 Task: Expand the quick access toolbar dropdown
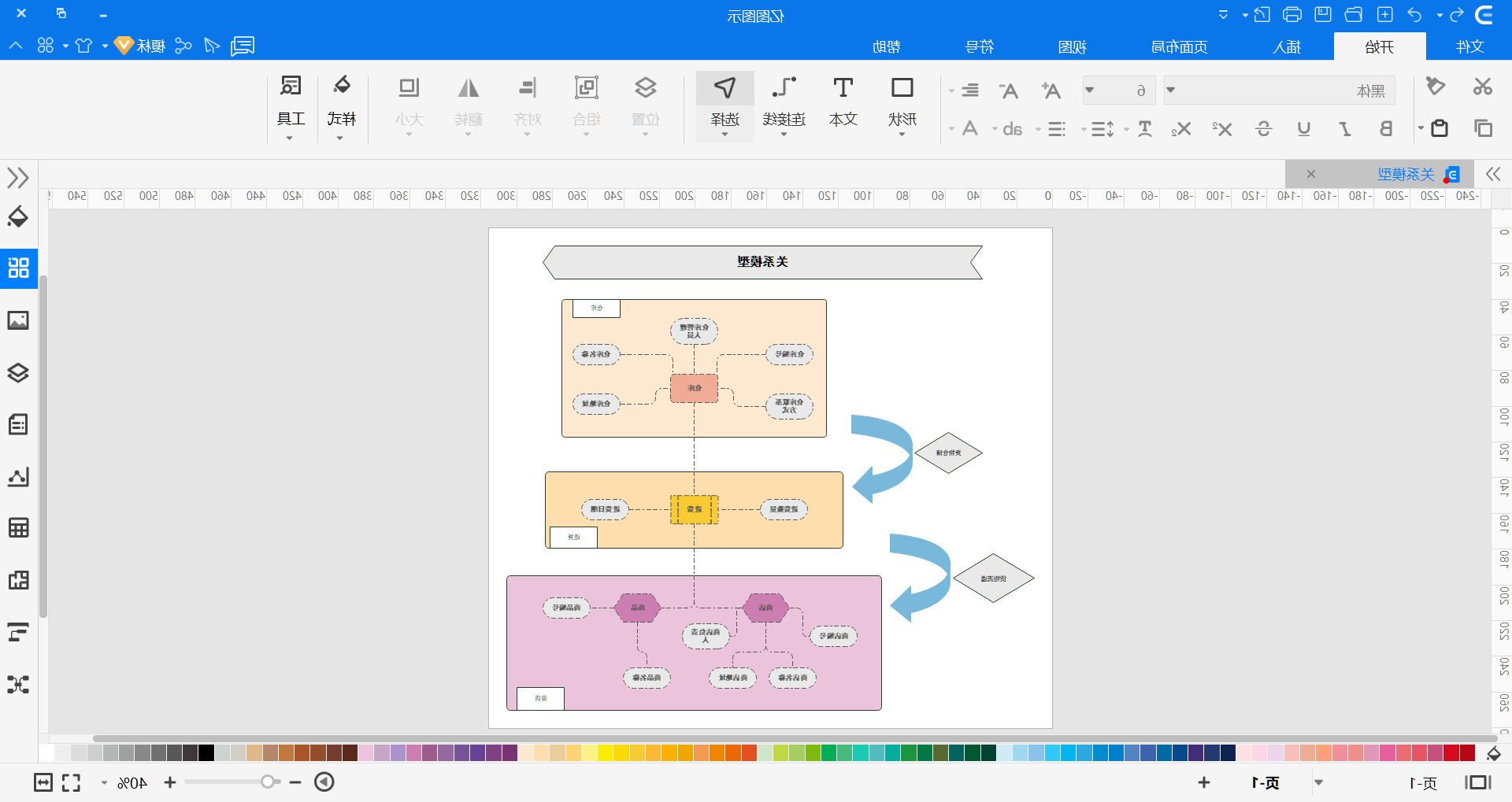1223,15
